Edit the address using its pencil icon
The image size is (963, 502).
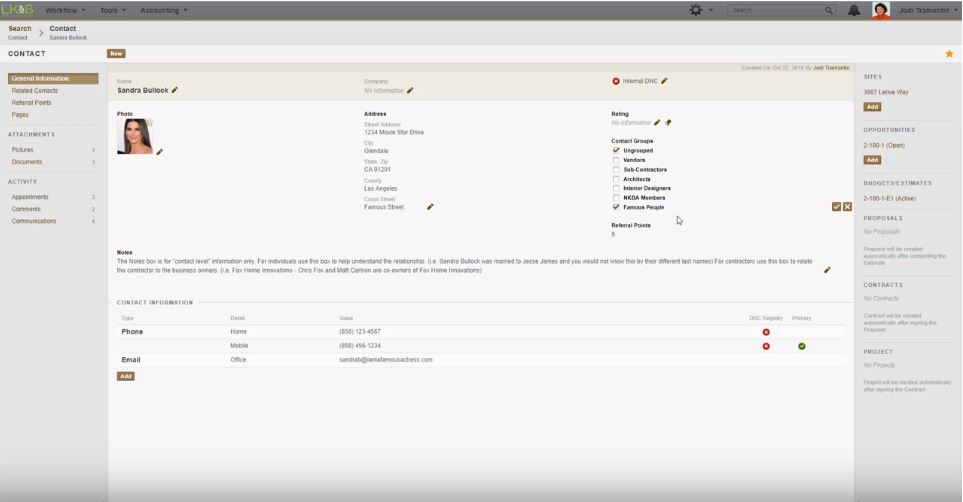430,207
